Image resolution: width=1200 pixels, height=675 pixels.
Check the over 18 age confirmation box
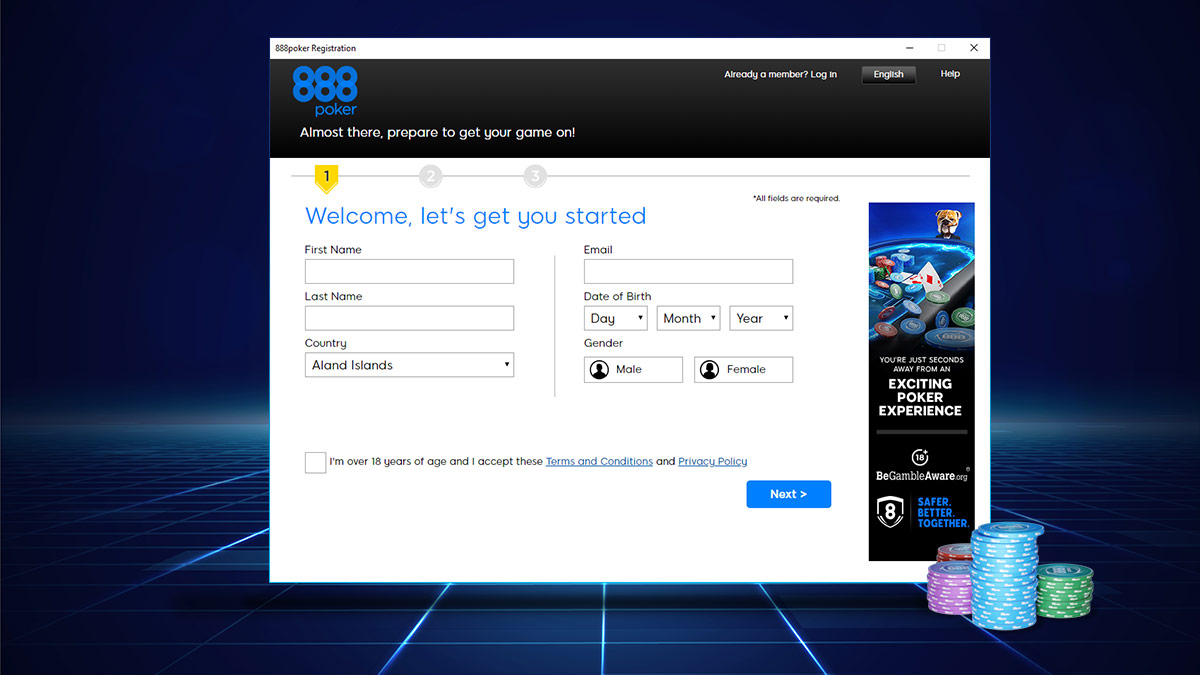(x=315, y=462)
